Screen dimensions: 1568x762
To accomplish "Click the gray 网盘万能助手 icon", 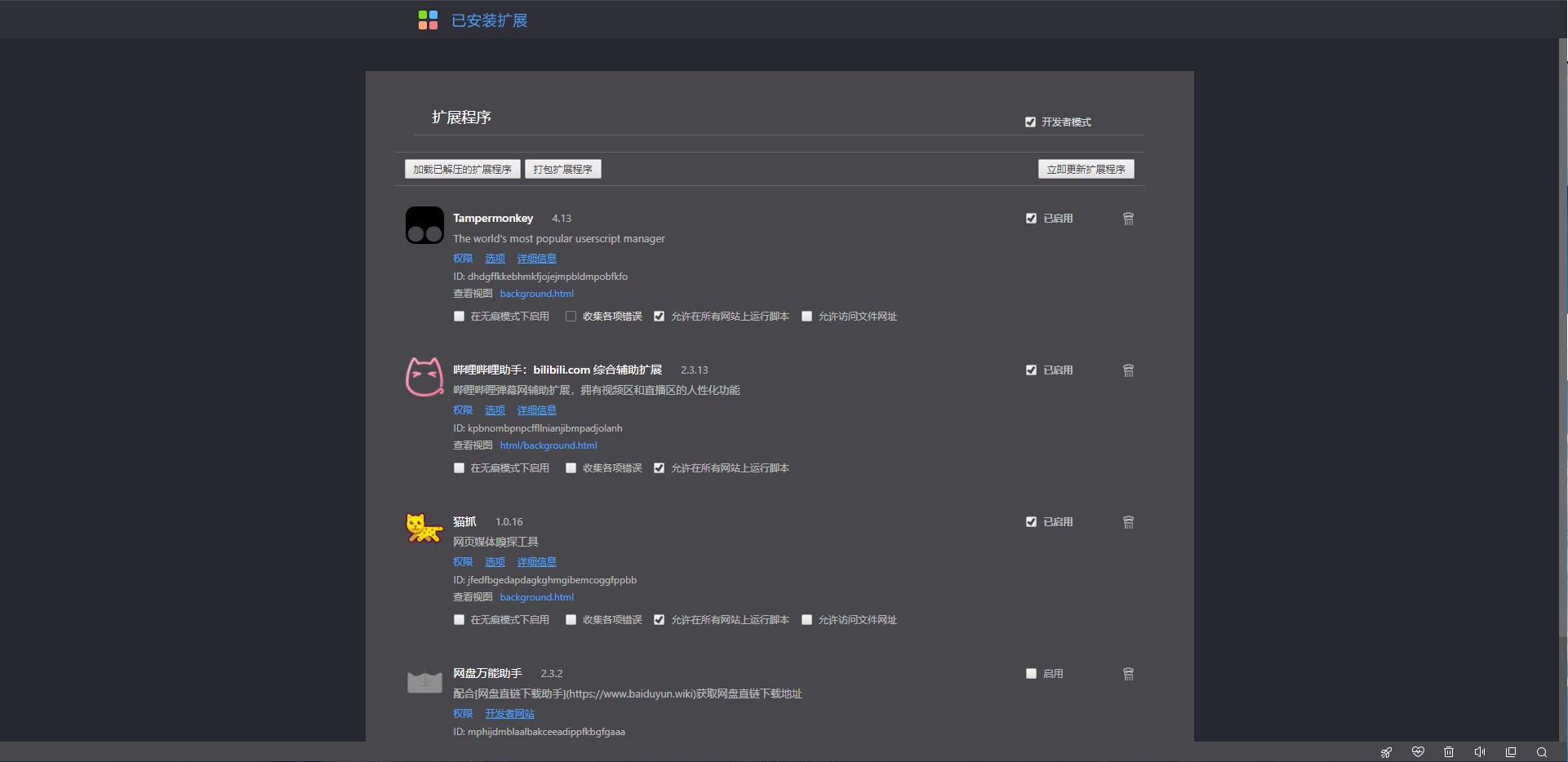I will [x=424, y=681].
